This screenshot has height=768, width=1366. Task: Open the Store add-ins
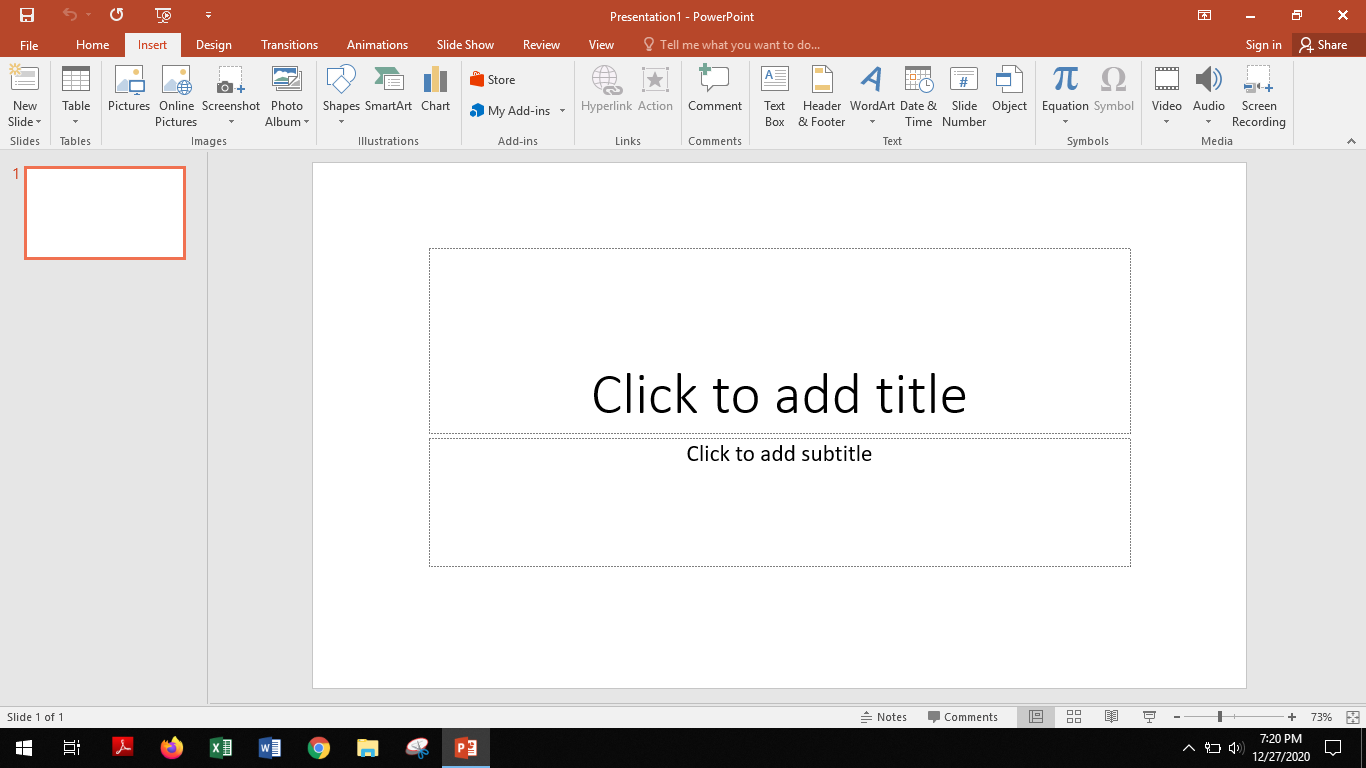(x=492, y=79)
